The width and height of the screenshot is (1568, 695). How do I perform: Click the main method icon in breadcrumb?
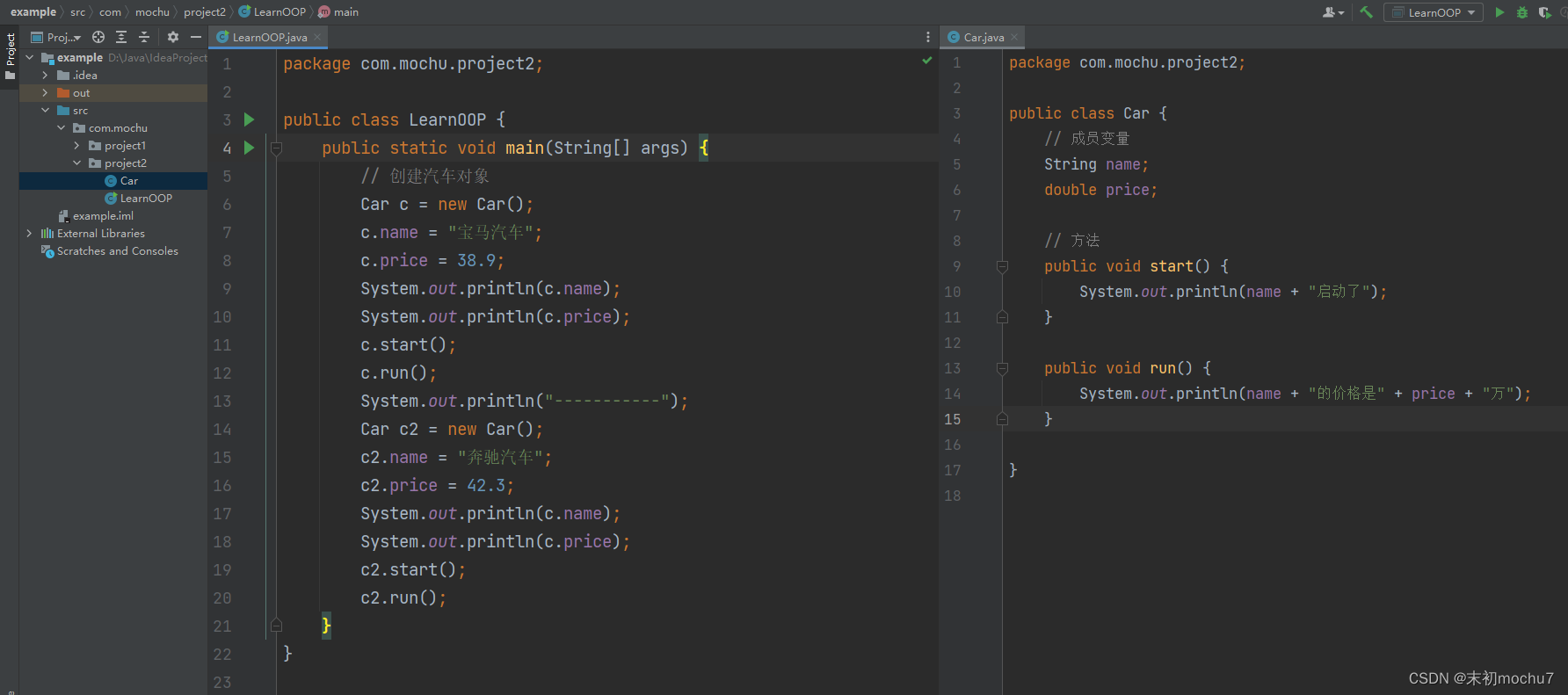(x=324, y=11)
